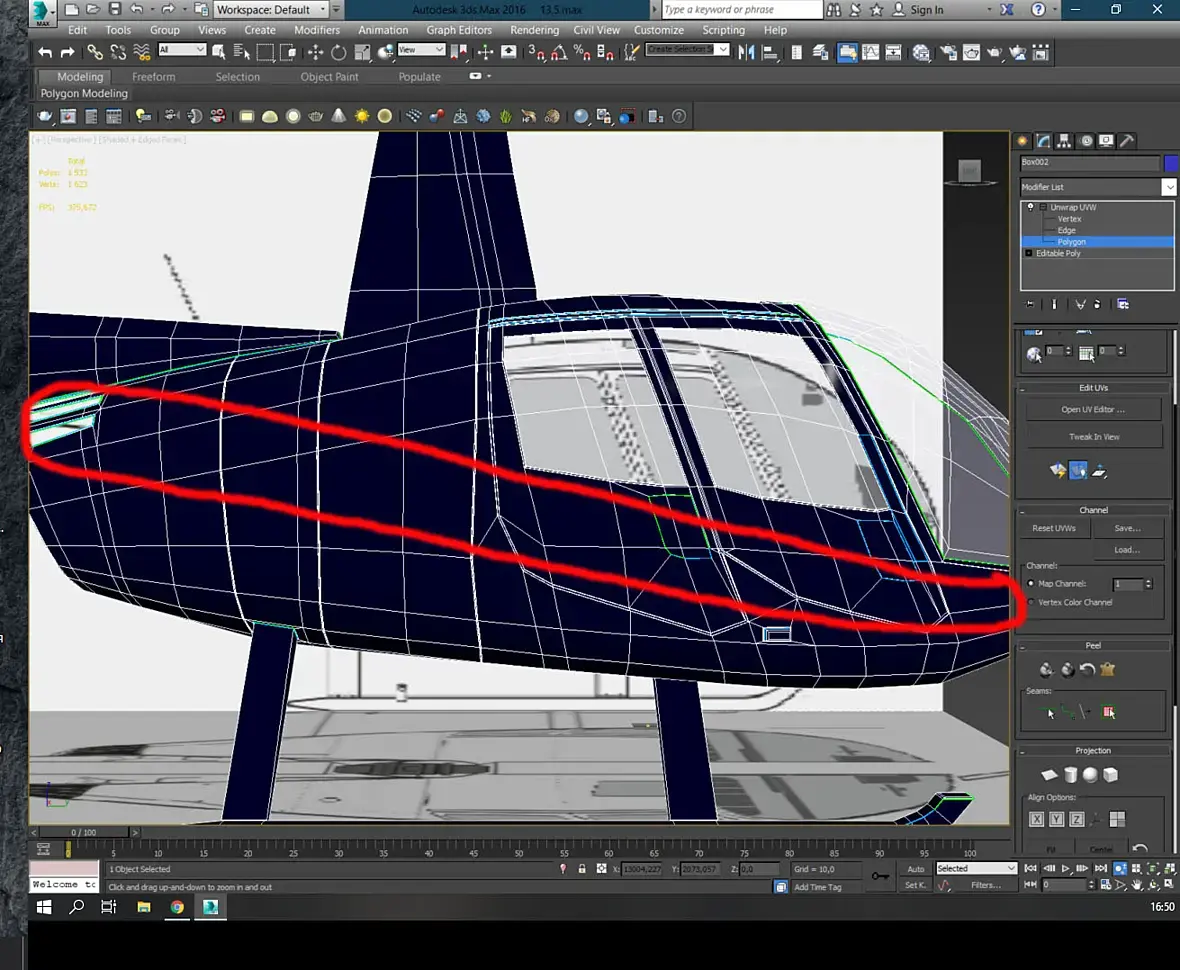Screen dimensions: 1180x970
Task: Click the Select and Rotate tool
Action: 338,52
